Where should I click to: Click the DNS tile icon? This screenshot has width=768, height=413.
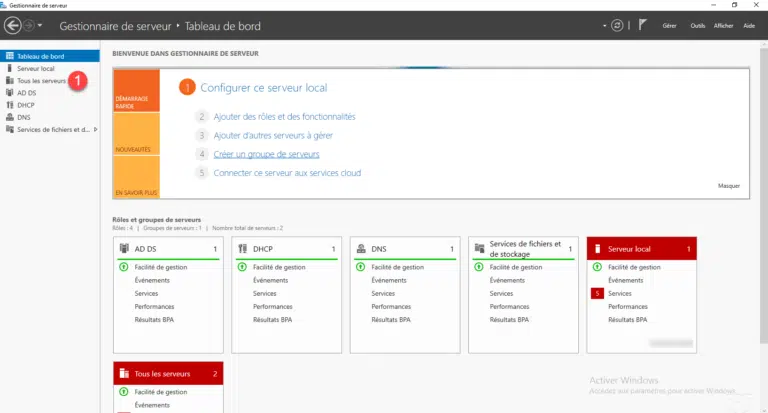click(x=361, y=248)
